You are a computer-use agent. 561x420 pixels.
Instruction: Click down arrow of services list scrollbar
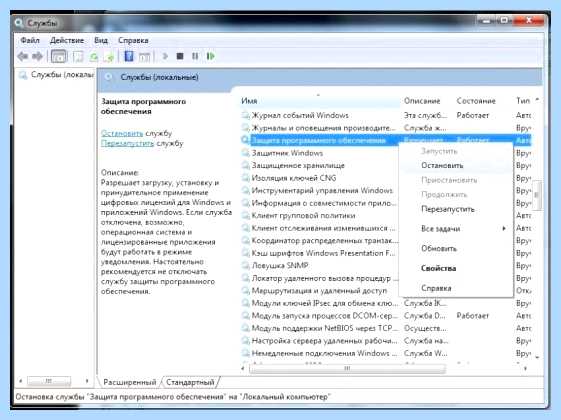click(x=537, y=357)
